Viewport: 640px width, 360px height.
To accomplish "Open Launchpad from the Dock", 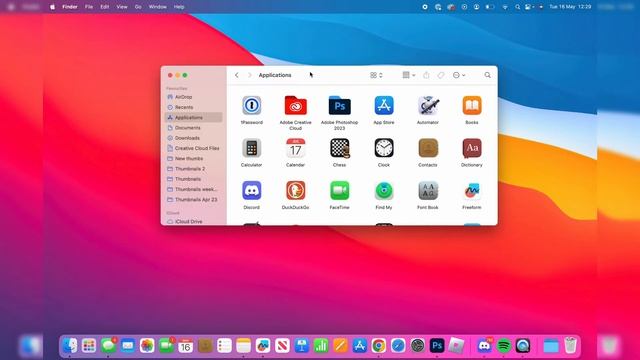I will (89, 346).
